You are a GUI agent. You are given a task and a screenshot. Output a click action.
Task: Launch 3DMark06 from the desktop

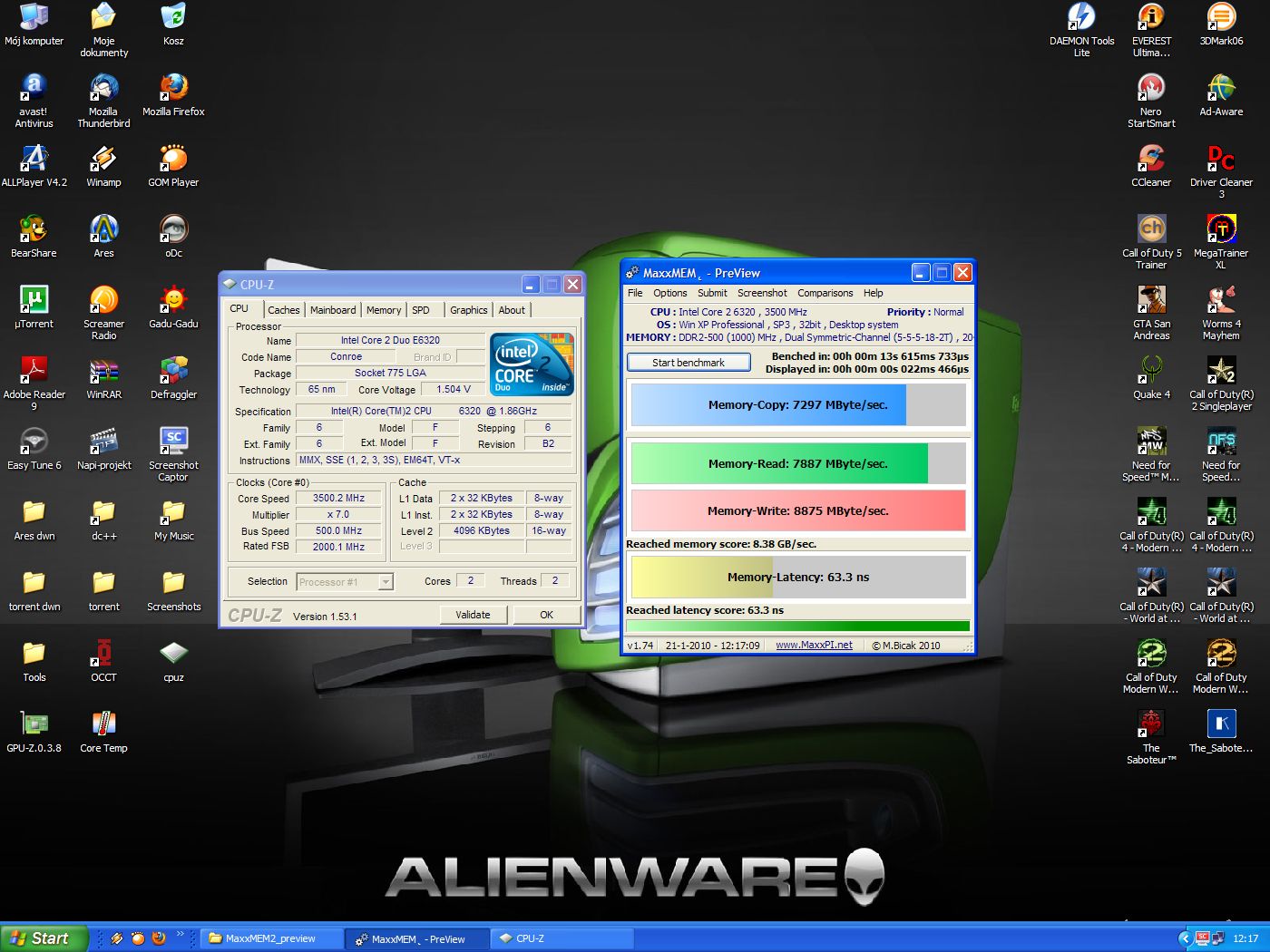coord(1221,24)
